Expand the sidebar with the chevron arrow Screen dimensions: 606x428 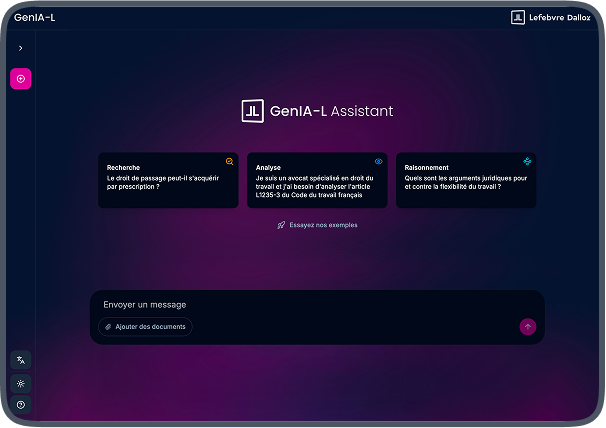20,48
